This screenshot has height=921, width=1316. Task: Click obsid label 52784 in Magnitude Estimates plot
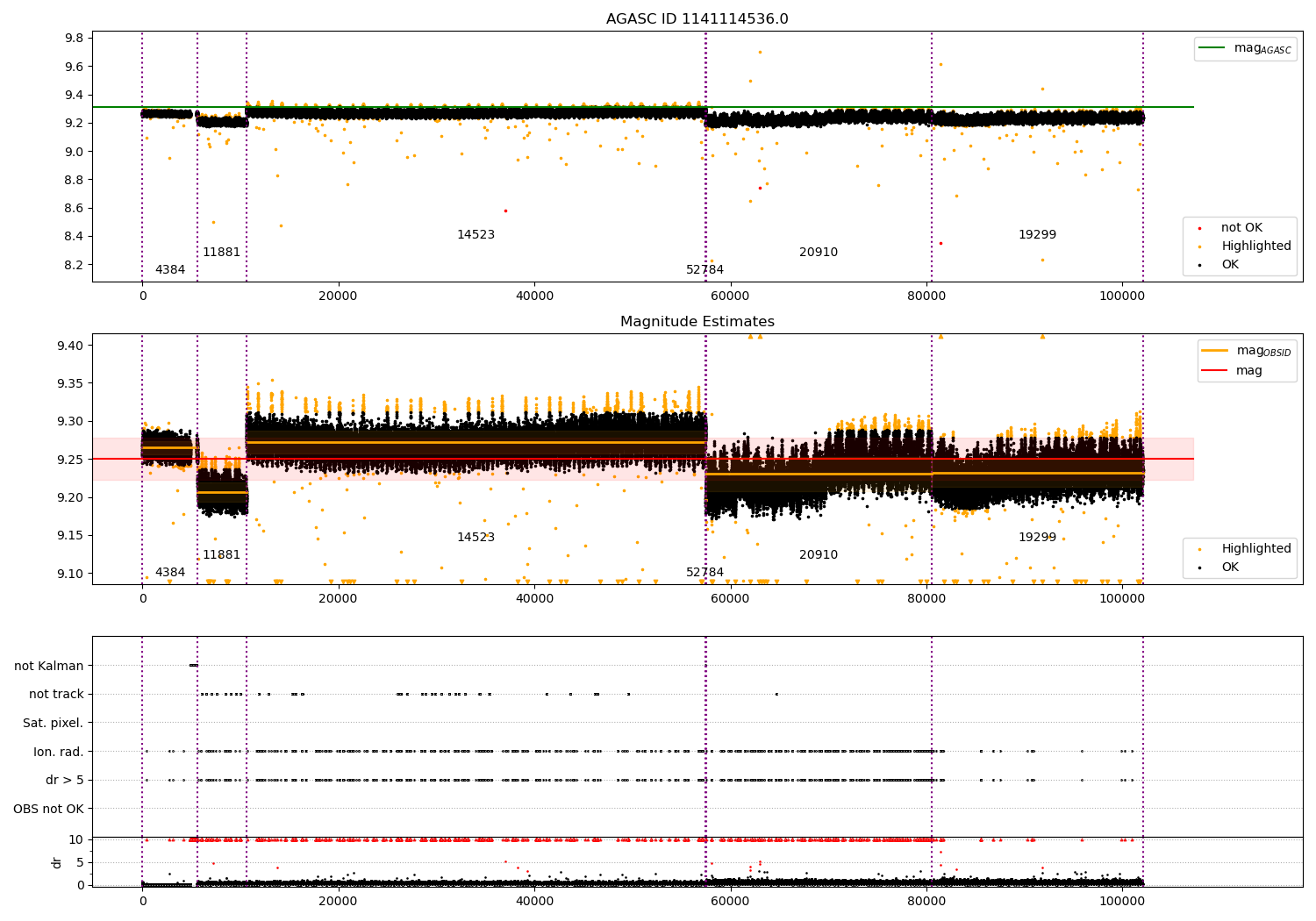704,573
